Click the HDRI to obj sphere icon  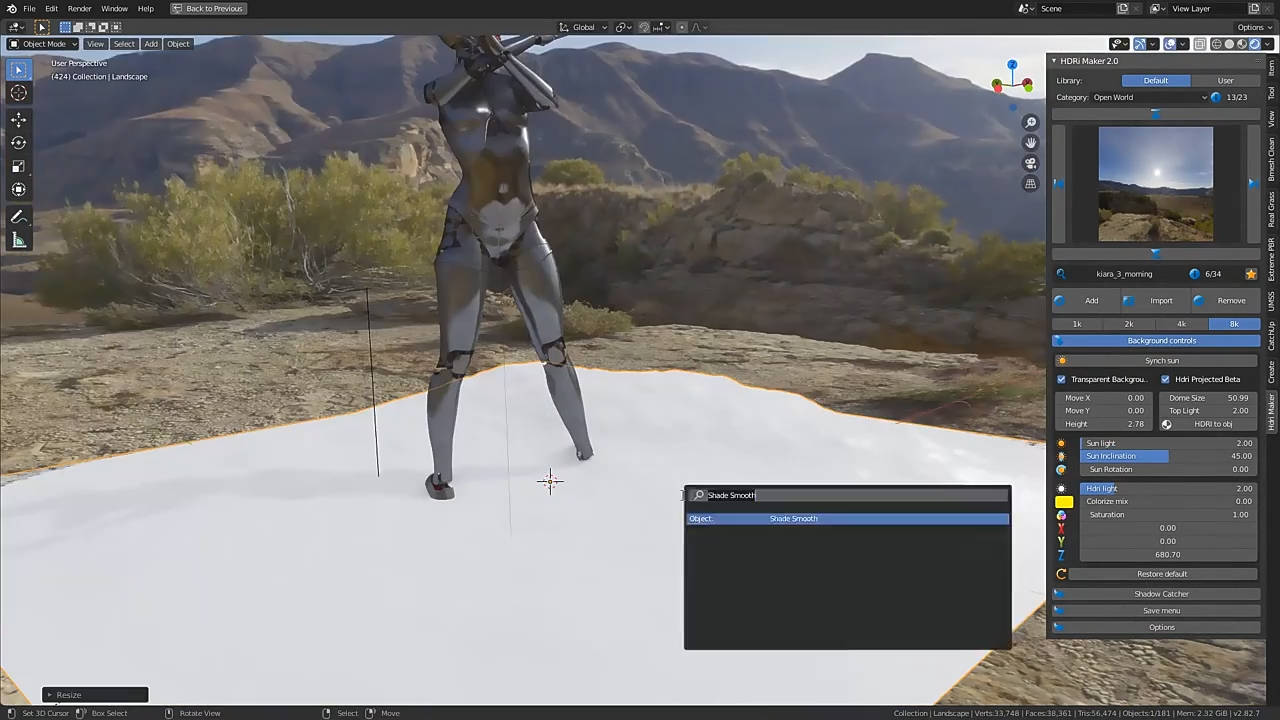[x=1166, y=424]
